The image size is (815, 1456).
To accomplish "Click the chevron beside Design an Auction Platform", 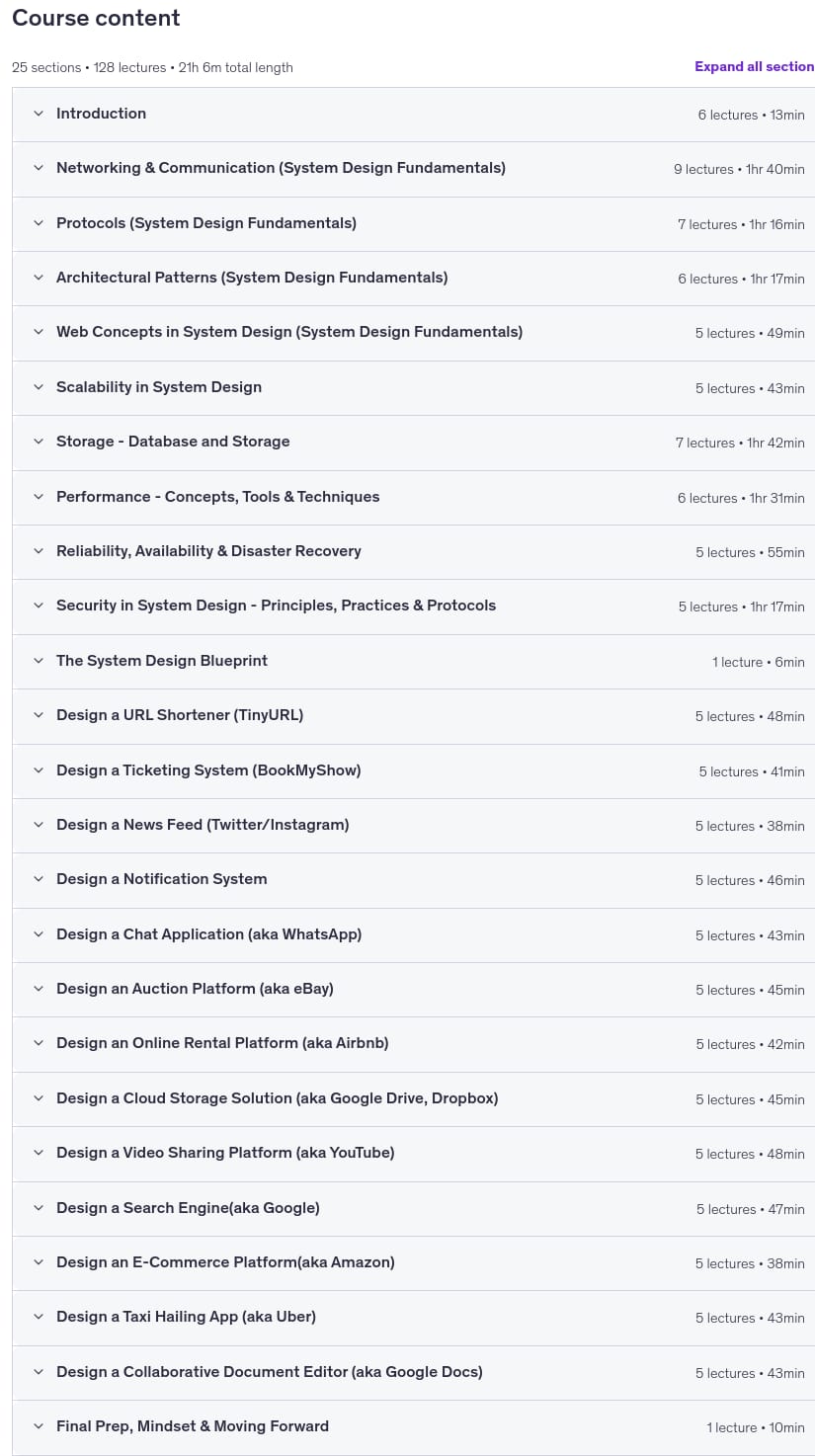I will click(x=39, y=989).
